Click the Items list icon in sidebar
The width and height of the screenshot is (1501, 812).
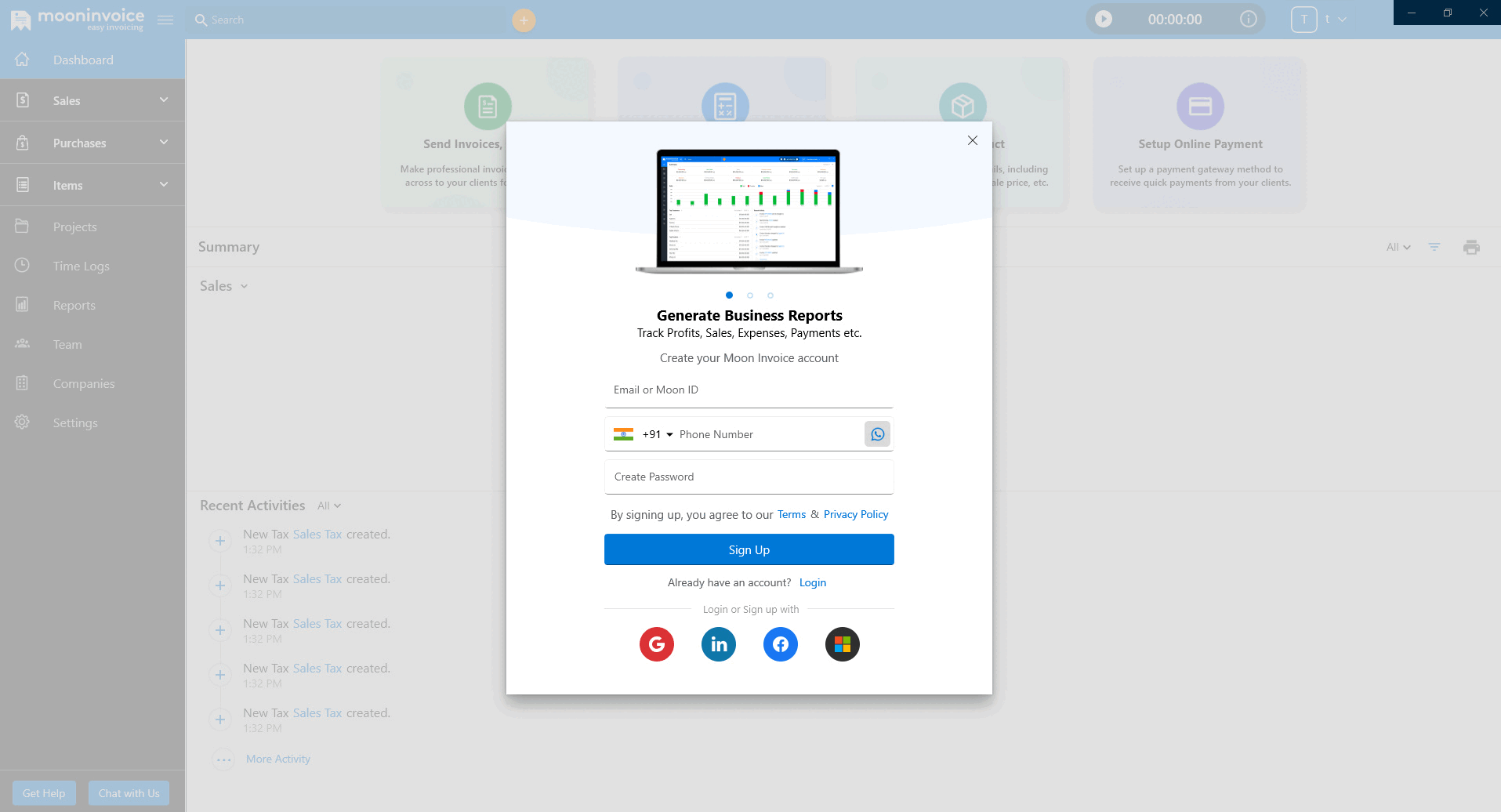23,185
